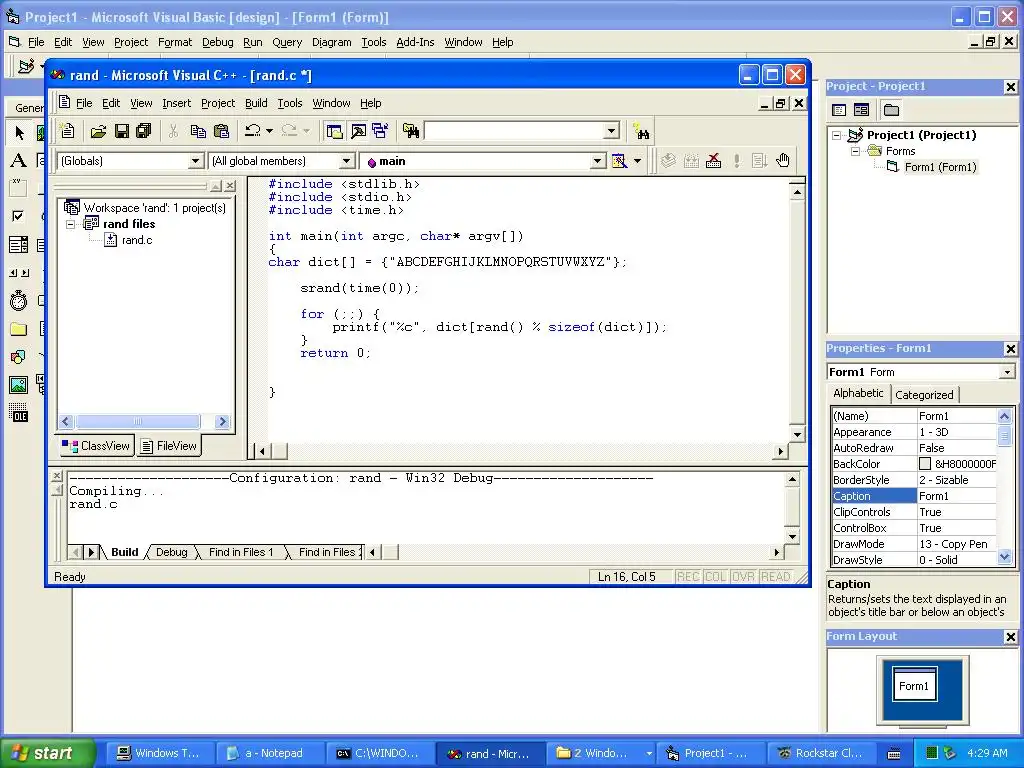Toggle the OVR indicator in status bar
The image size is (1024, 768).
743,577
